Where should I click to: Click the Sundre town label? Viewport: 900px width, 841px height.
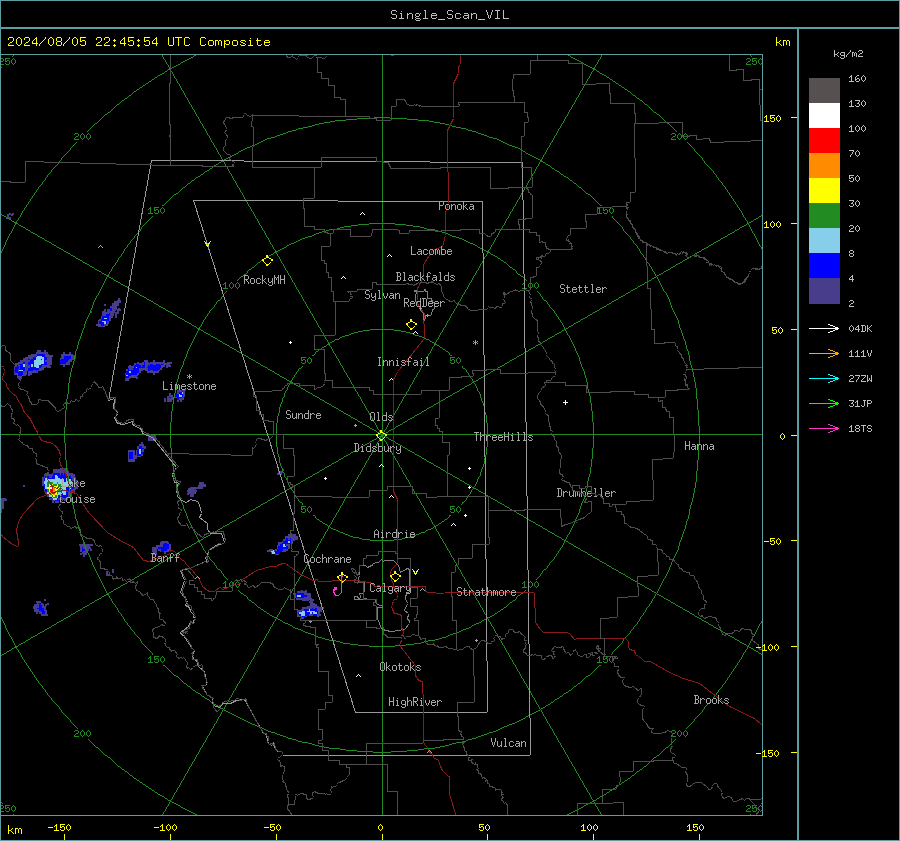coord(303,415)
